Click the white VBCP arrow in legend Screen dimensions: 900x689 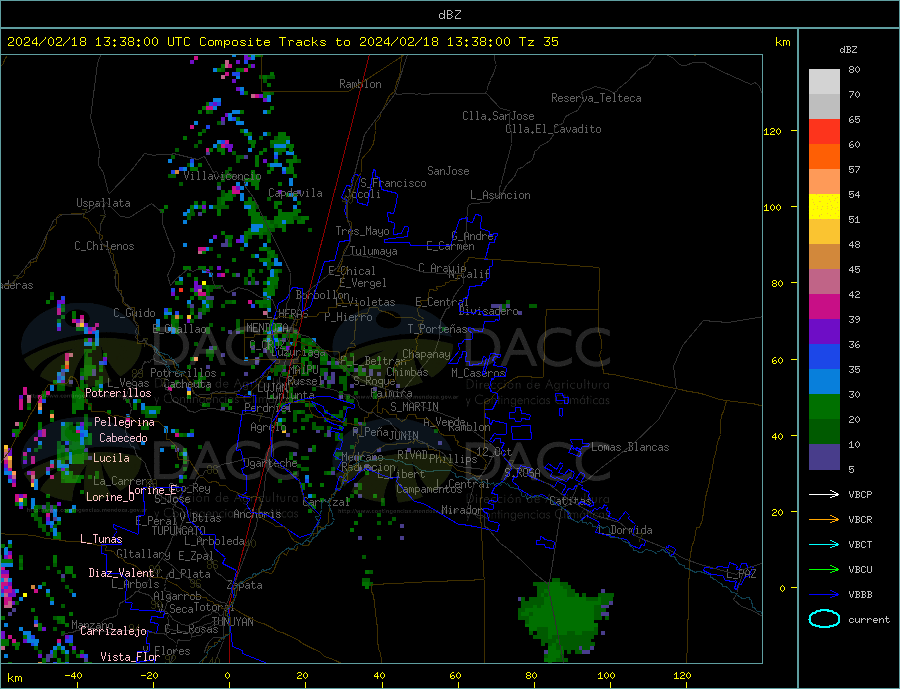coord(826,494)
